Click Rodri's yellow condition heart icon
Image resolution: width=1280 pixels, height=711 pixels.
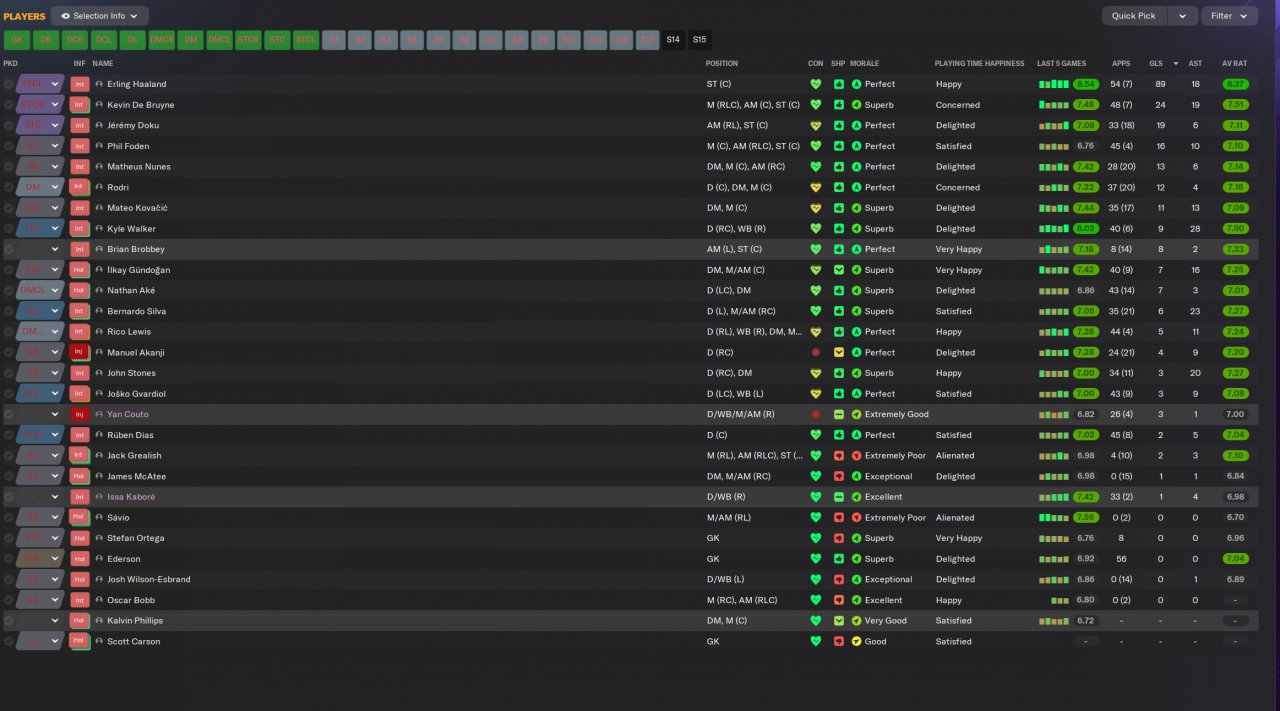815,187
